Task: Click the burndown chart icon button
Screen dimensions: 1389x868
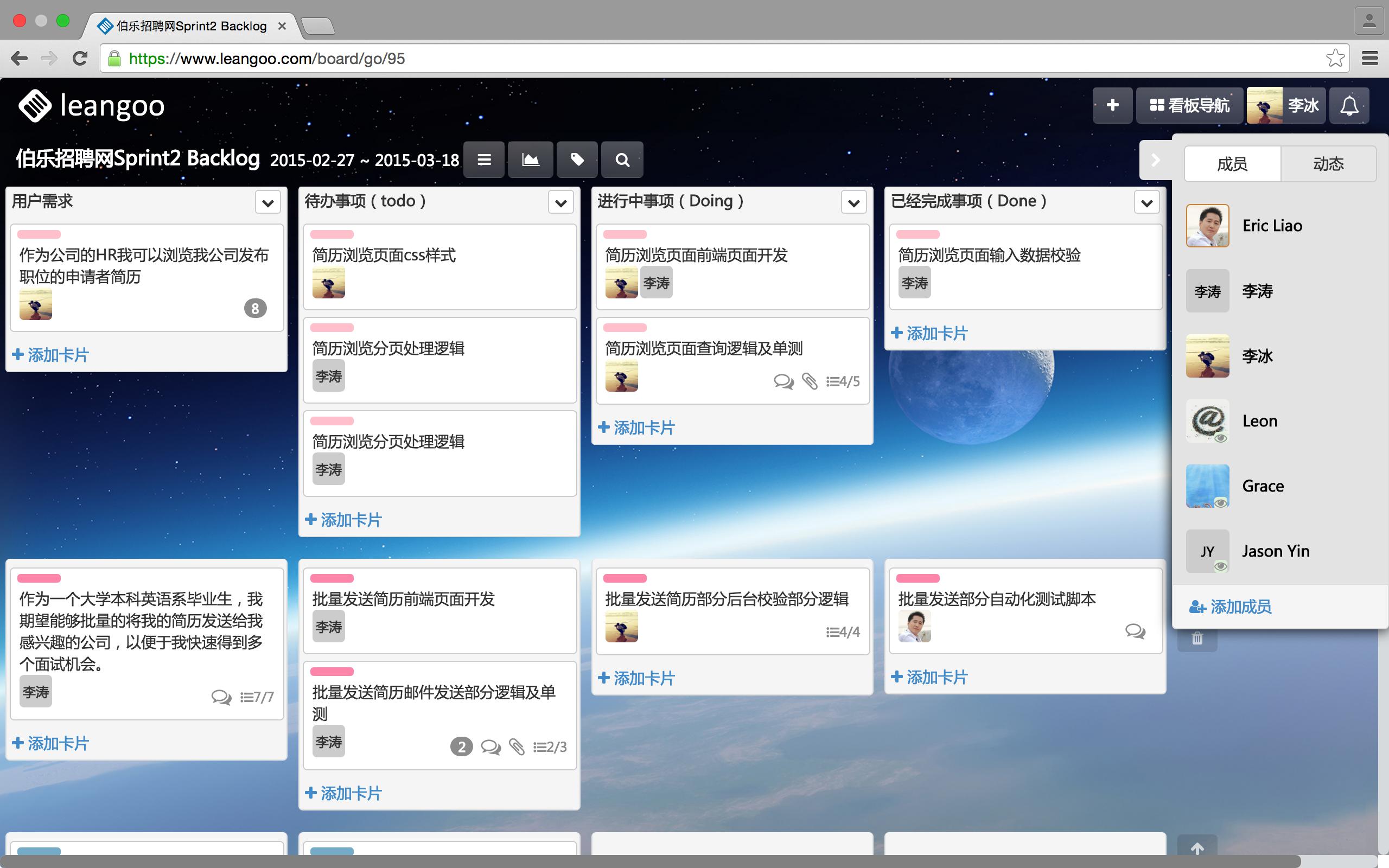Action: (530, 159)
